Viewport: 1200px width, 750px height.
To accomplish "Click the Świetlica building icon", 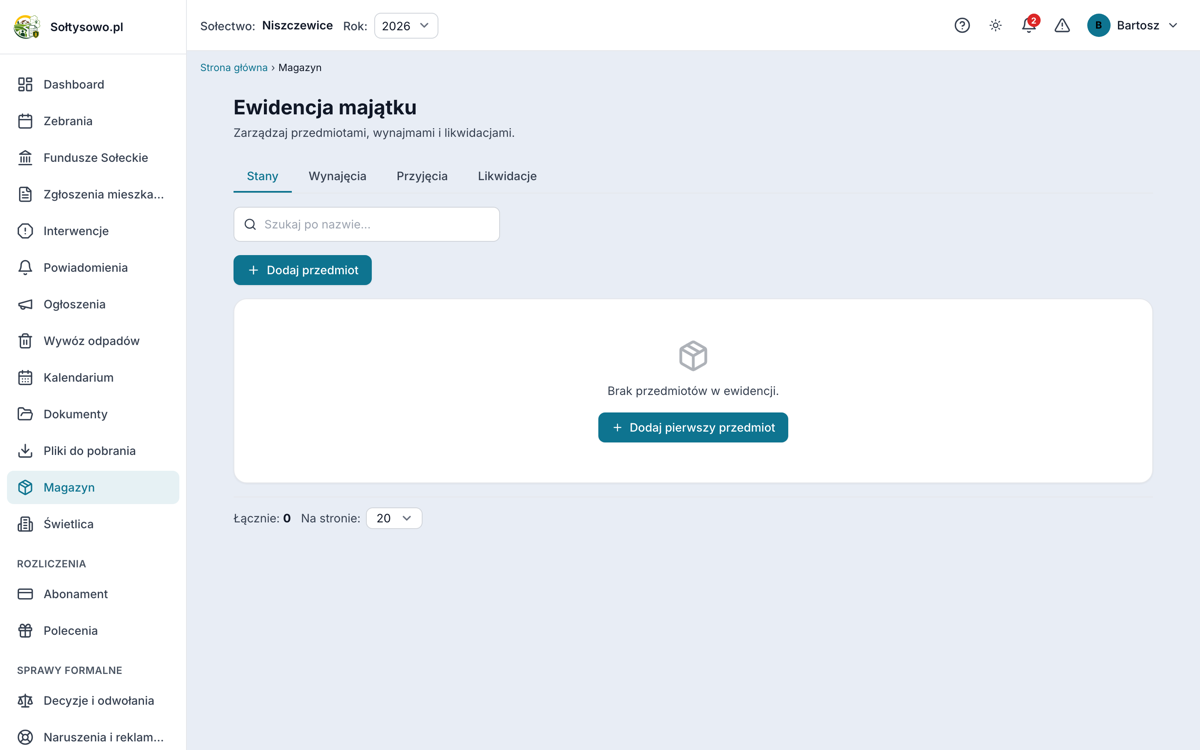I will (x=25, y=524).
